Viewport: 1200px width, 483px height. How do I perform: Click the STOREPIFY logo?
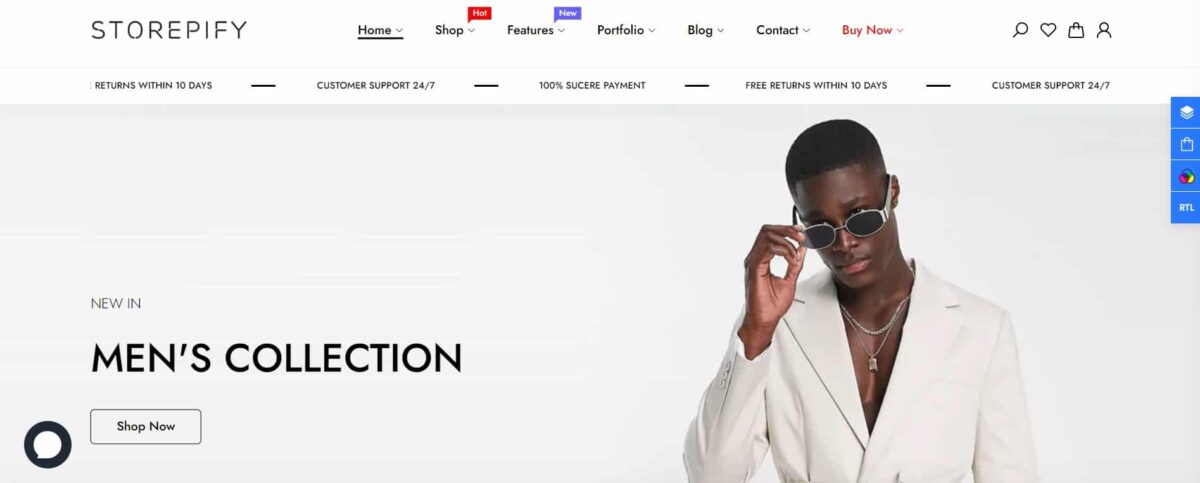[169, 30]
